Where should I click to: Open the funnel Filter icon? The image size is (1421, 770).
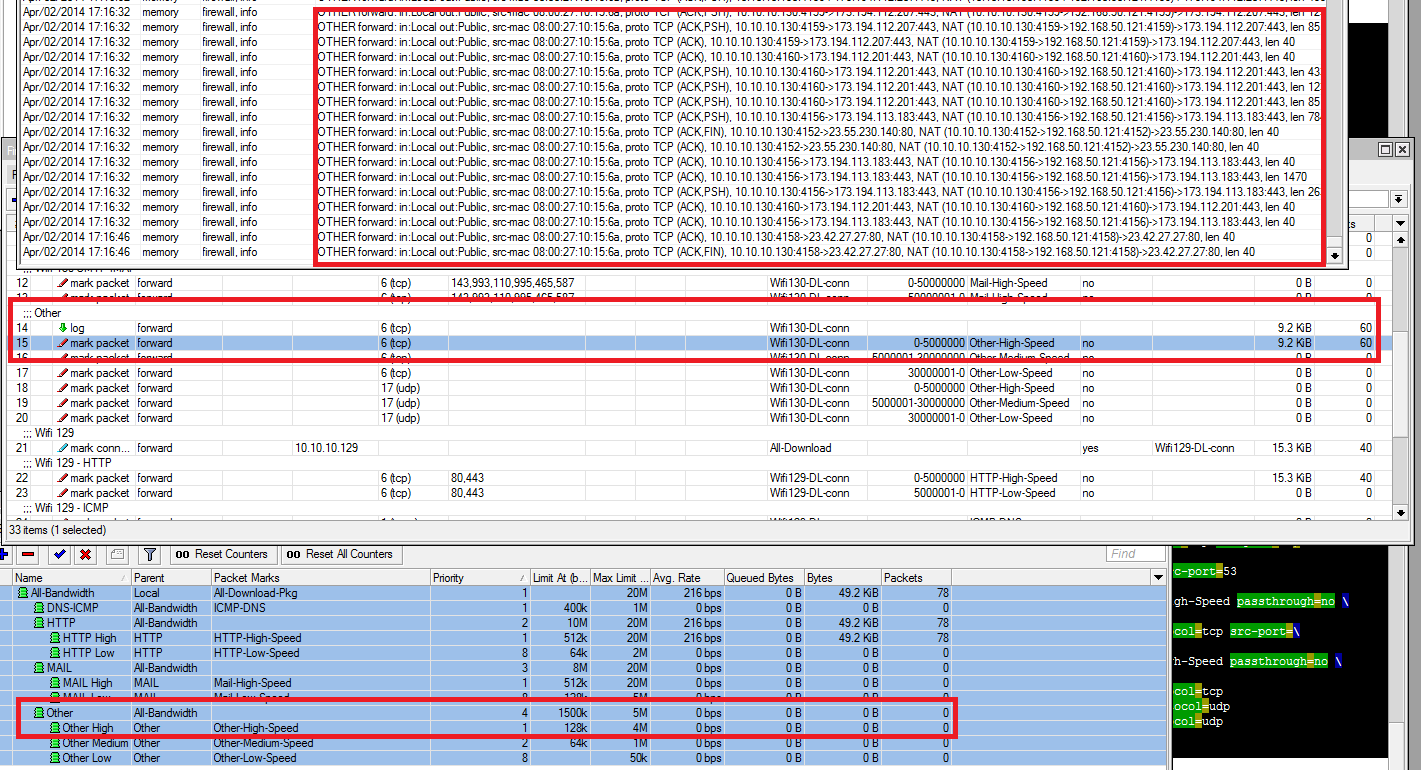tap(149, 554)
